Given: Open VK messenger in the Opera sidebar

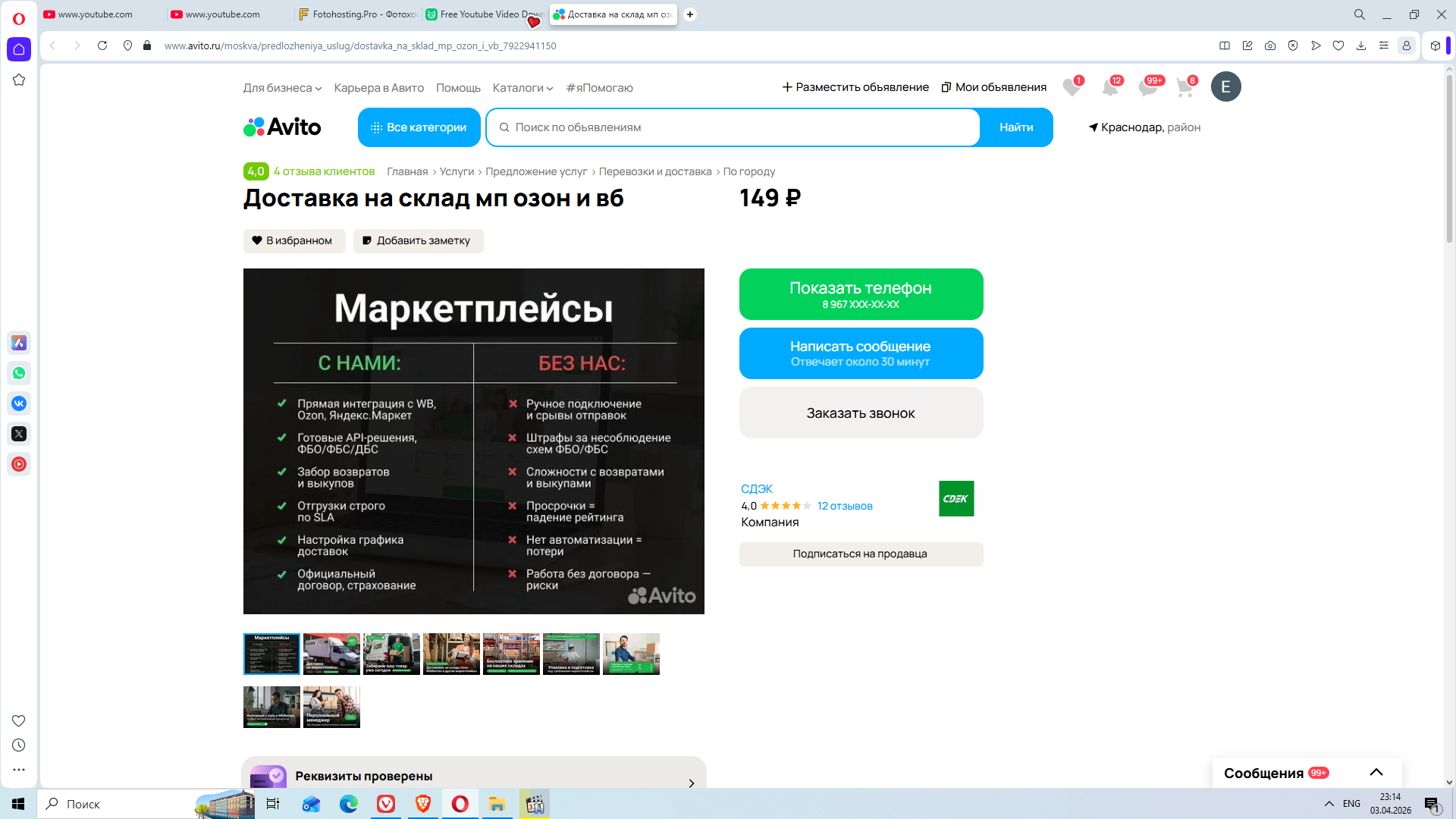Looking at the screenshot, I should click(19, 403).
